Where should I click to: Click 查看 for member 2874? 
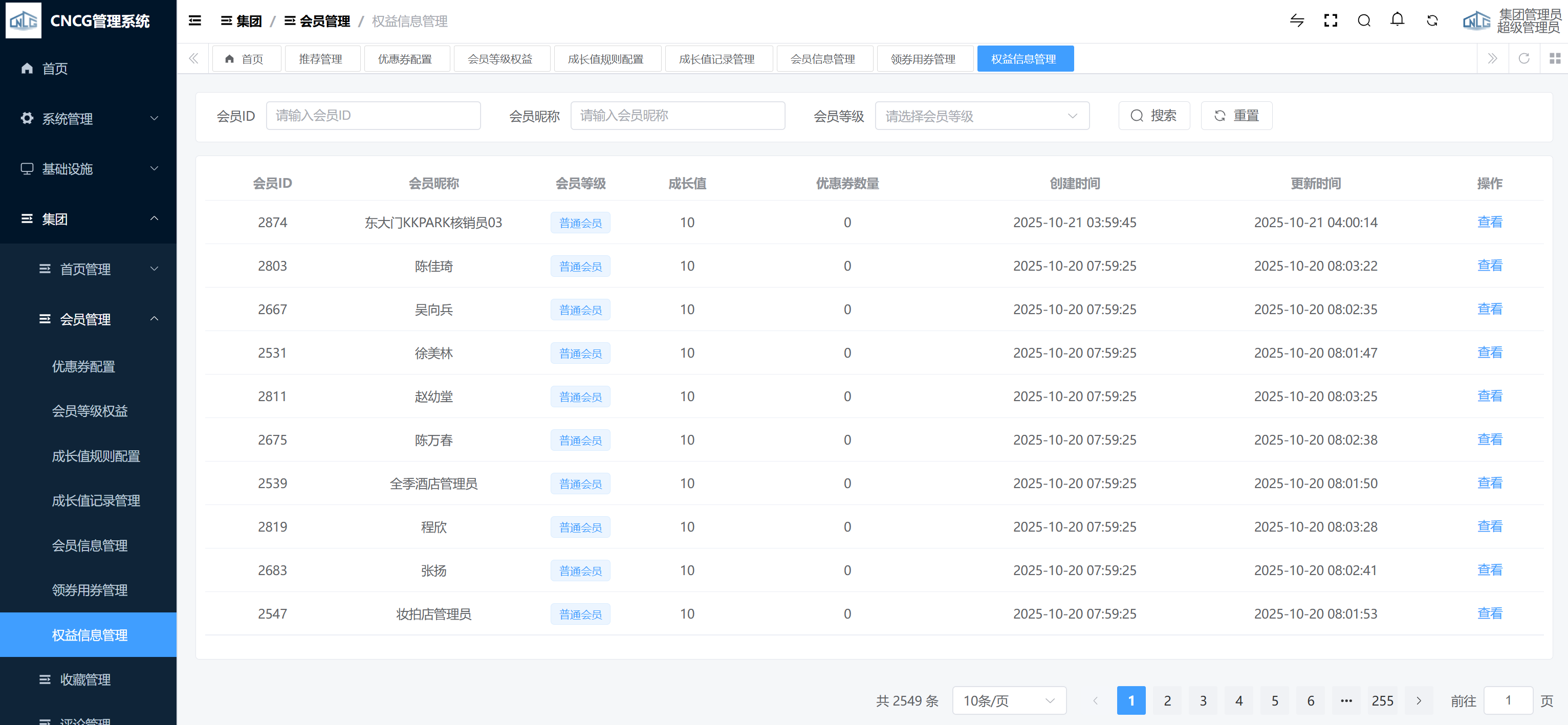pos(1490,222)
